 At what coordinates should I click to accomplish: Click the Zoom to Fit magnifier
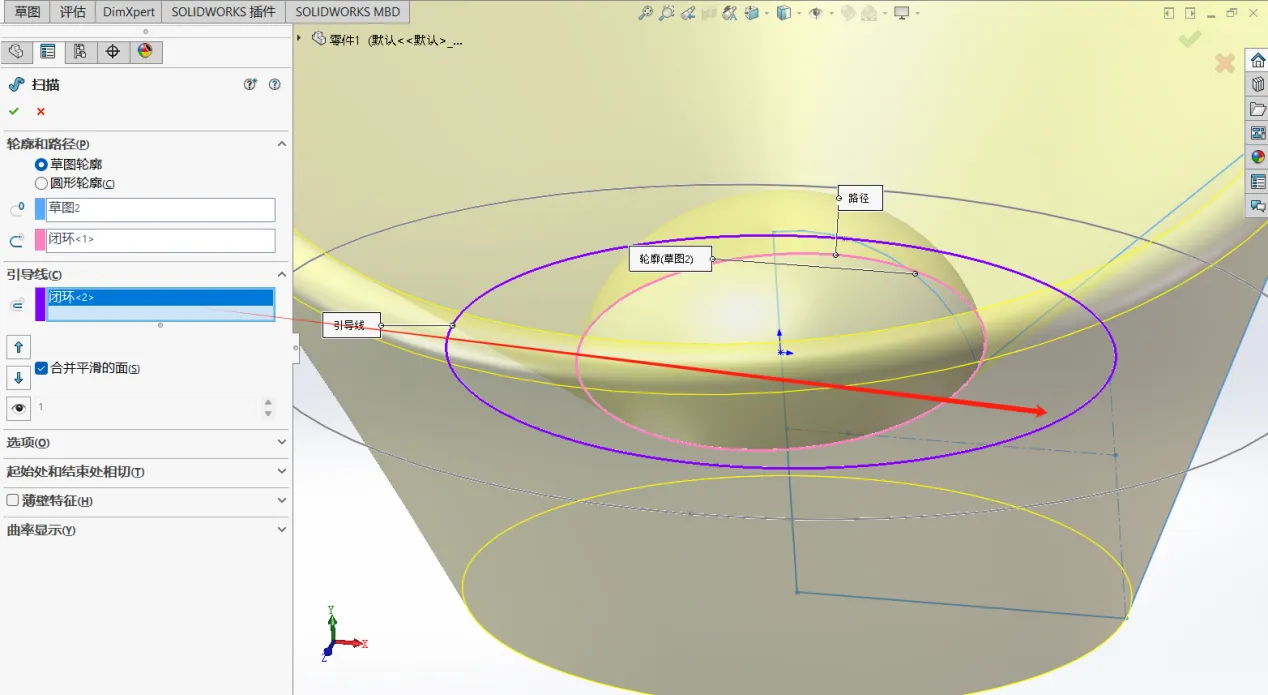pos(646,13)
